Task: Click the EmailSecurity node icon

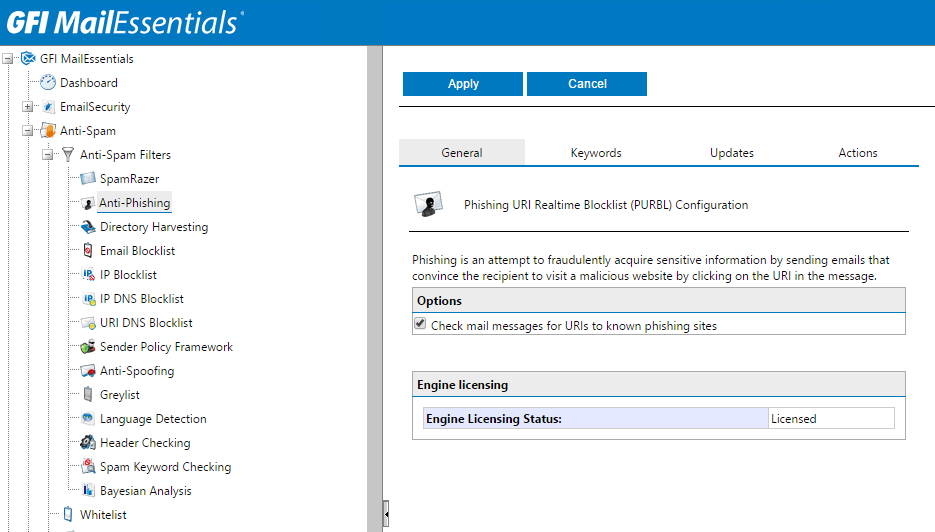Action: click(x=48, y=107)
